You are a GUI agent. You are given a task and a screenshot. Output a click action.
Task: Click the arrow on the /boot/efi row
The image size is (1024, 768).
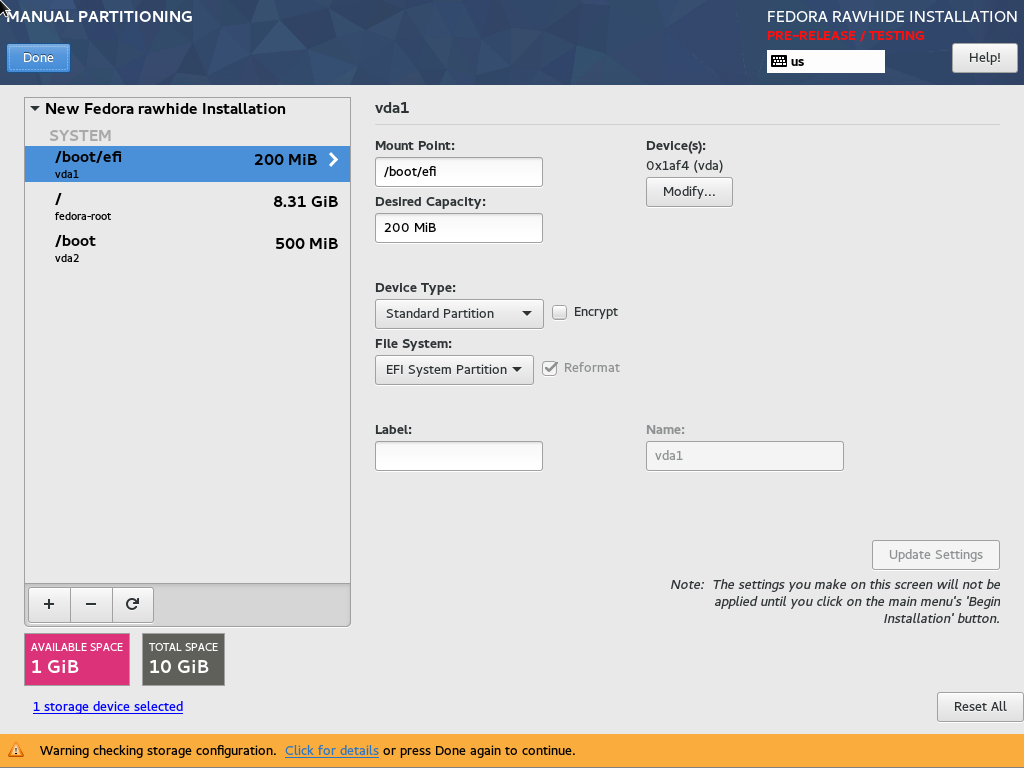[x=333, y=159]
